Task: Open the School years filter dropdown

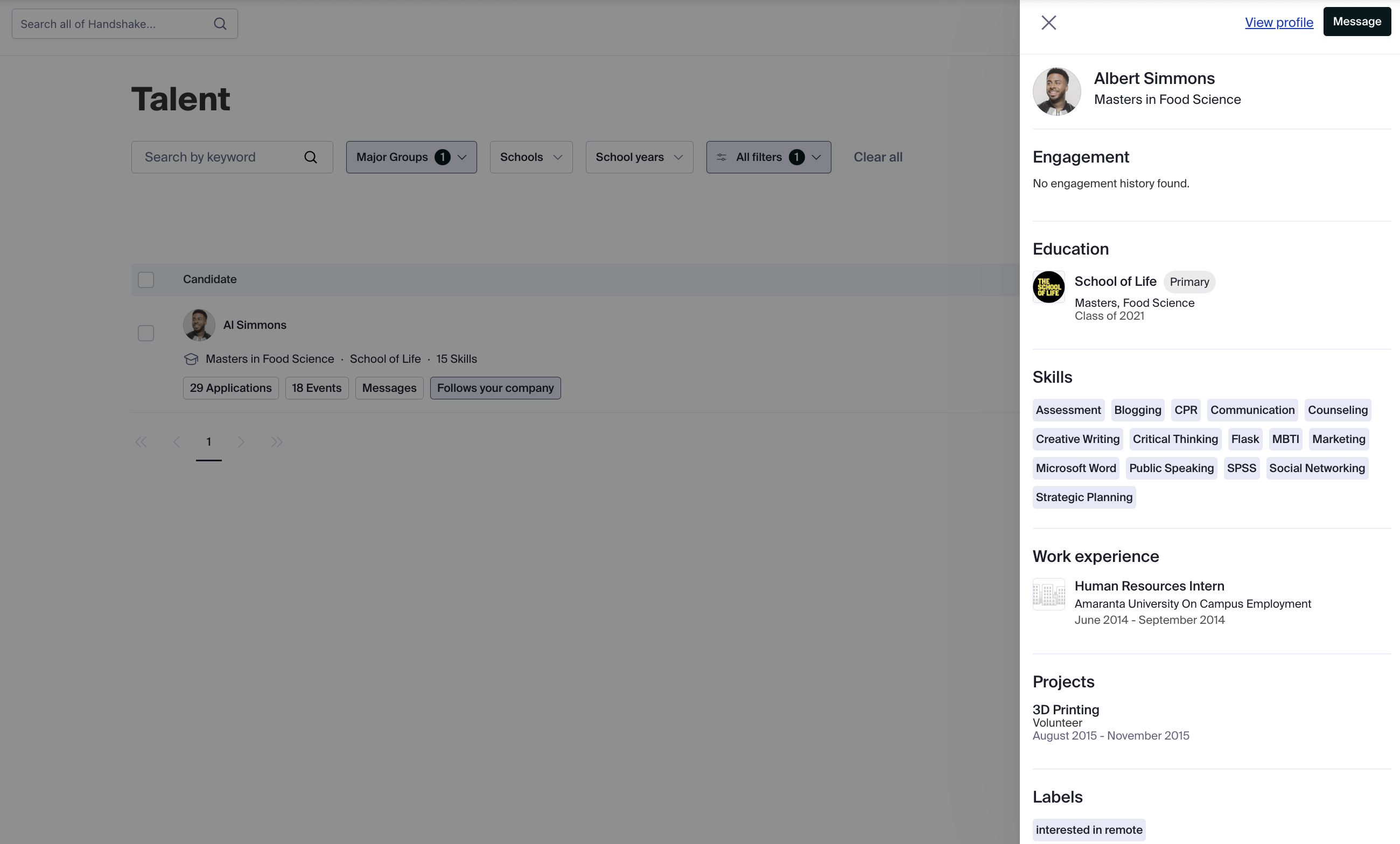Action: [x=639, y=157]
